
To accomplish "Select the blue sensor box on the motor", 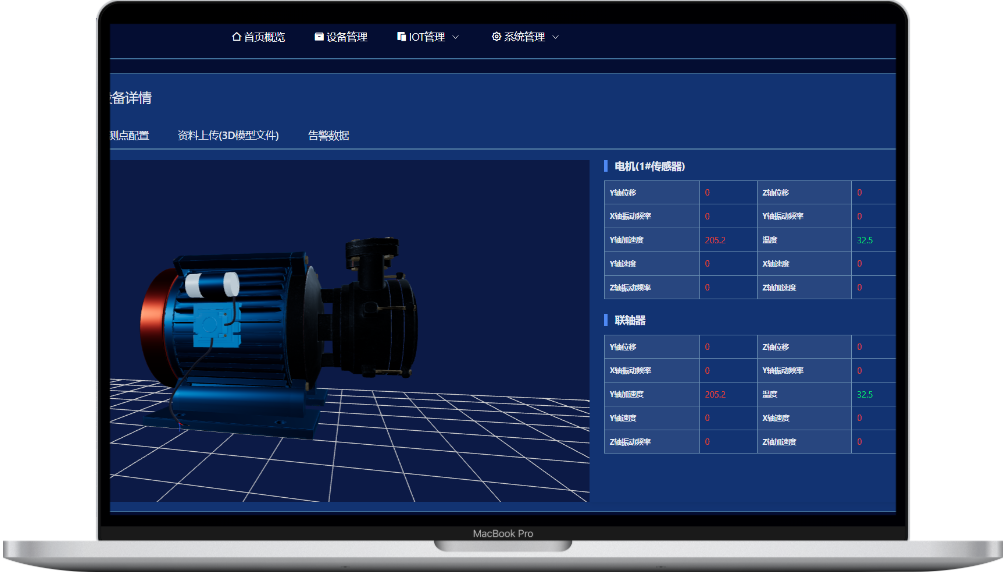I will pyautogui.click(x=214, y=320).
